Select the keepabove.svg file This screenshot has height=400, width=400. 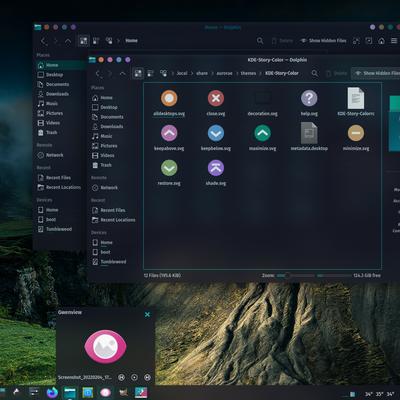169,138
